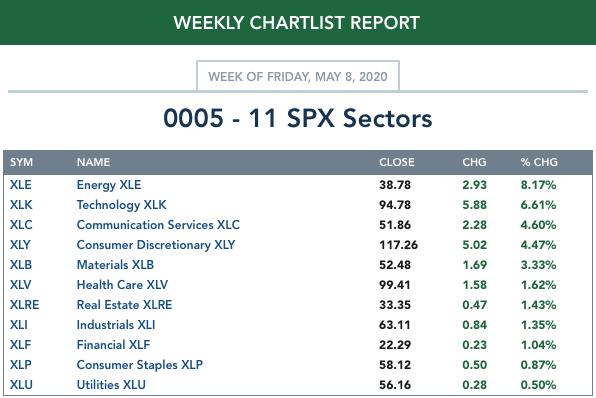Image resolution: width=596 pixels, height=398 pixels.
Task: Select Communication Services XLC link
Action: pos(158,225)
